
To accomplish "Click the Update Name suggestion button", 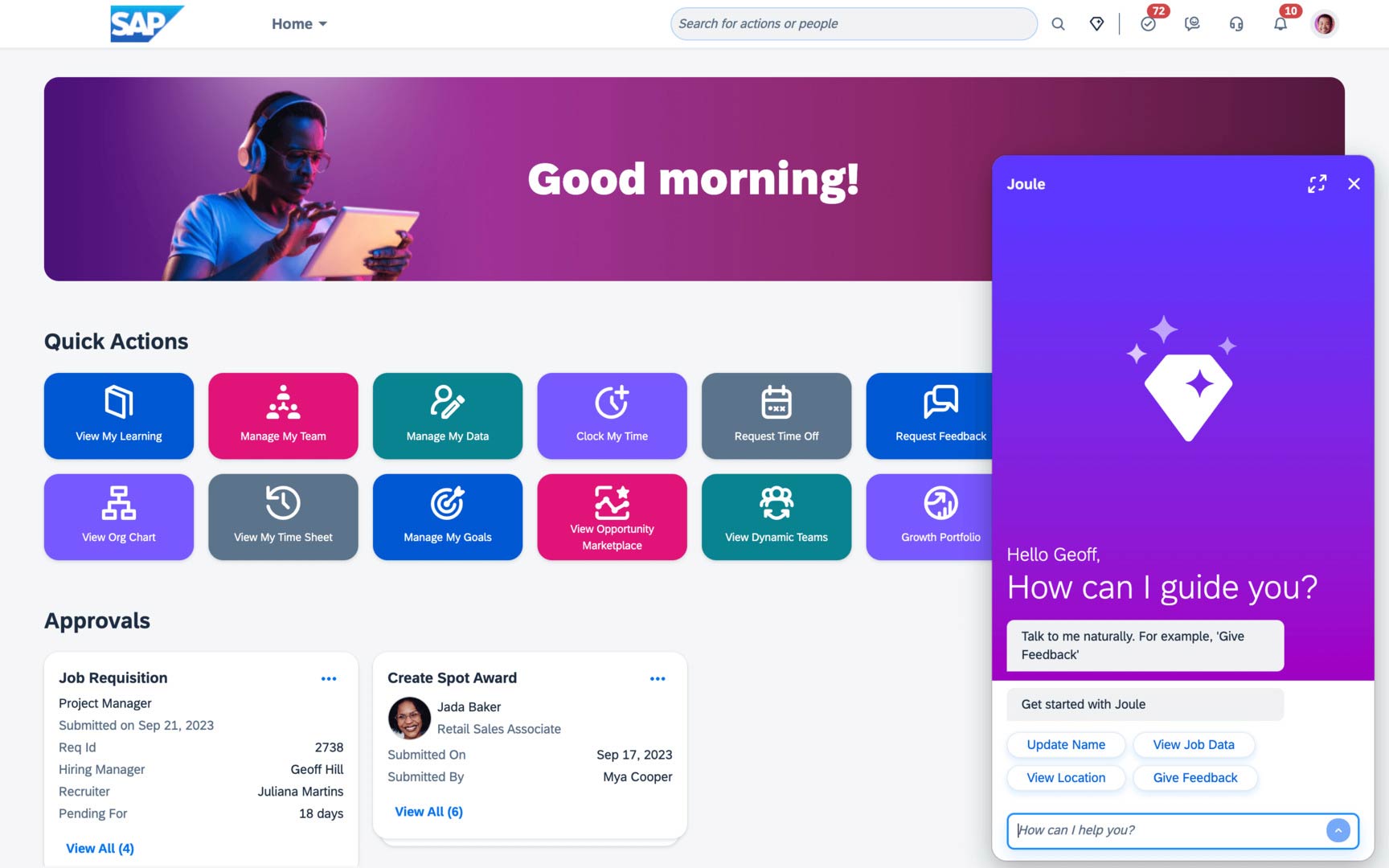I will click(x=1065, y=745).
